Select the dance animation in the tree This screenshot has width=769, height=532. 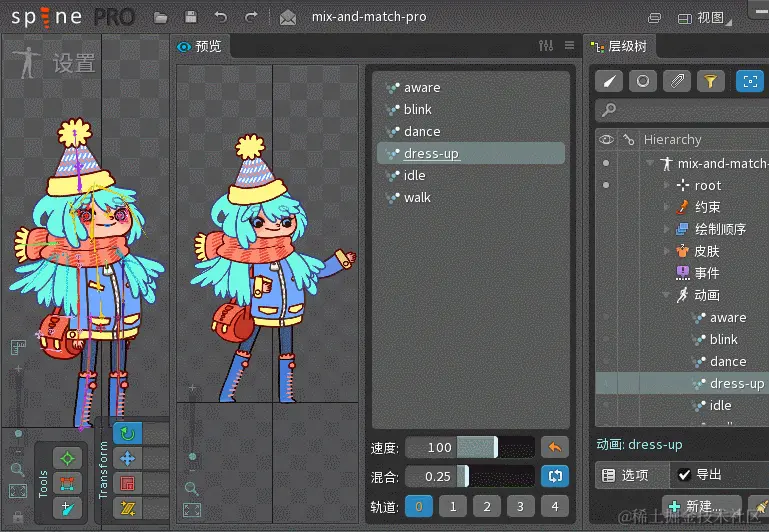[x=728, y=361]
